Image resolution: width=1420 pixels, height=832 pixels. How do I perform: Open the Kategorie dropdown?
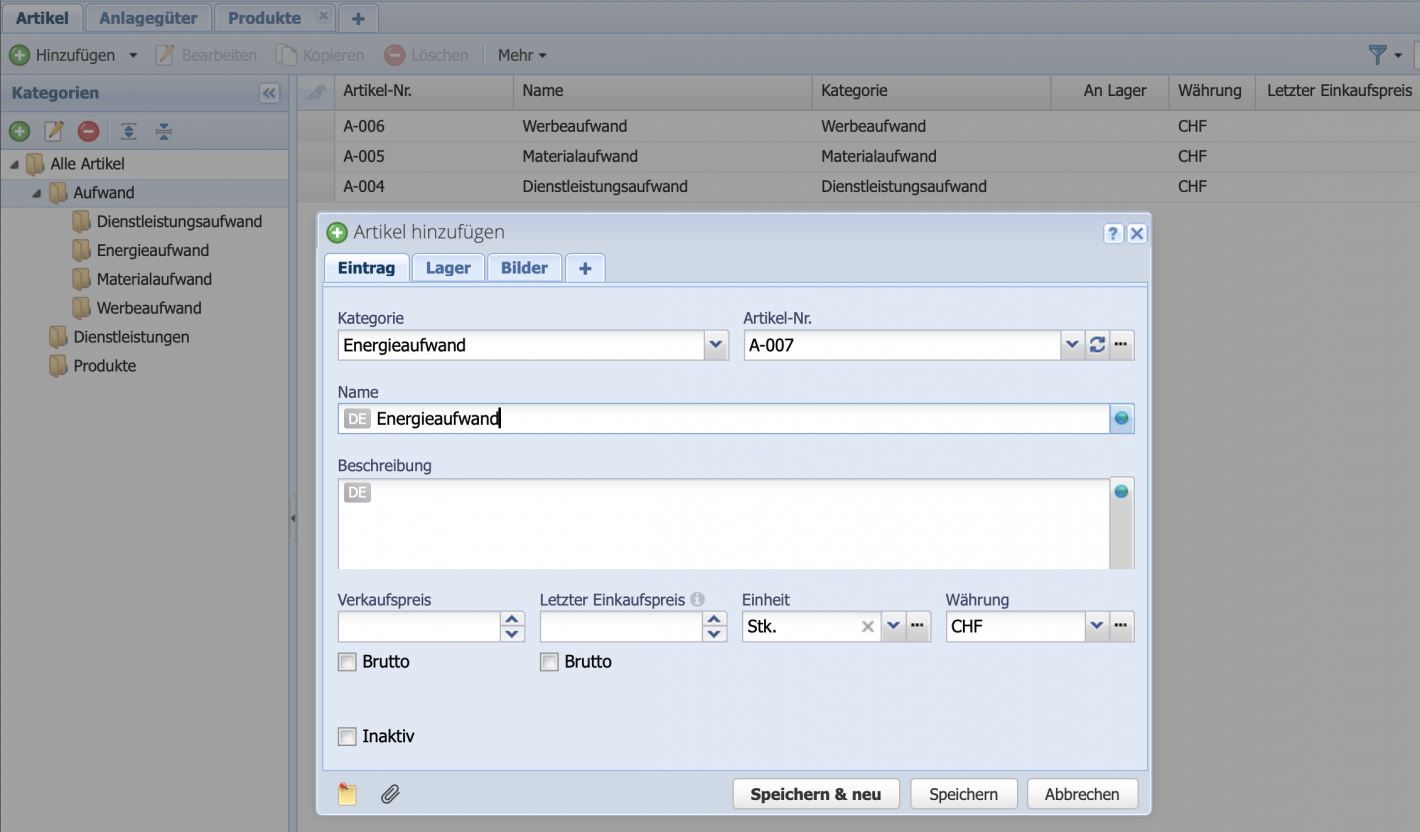(716, 345)
